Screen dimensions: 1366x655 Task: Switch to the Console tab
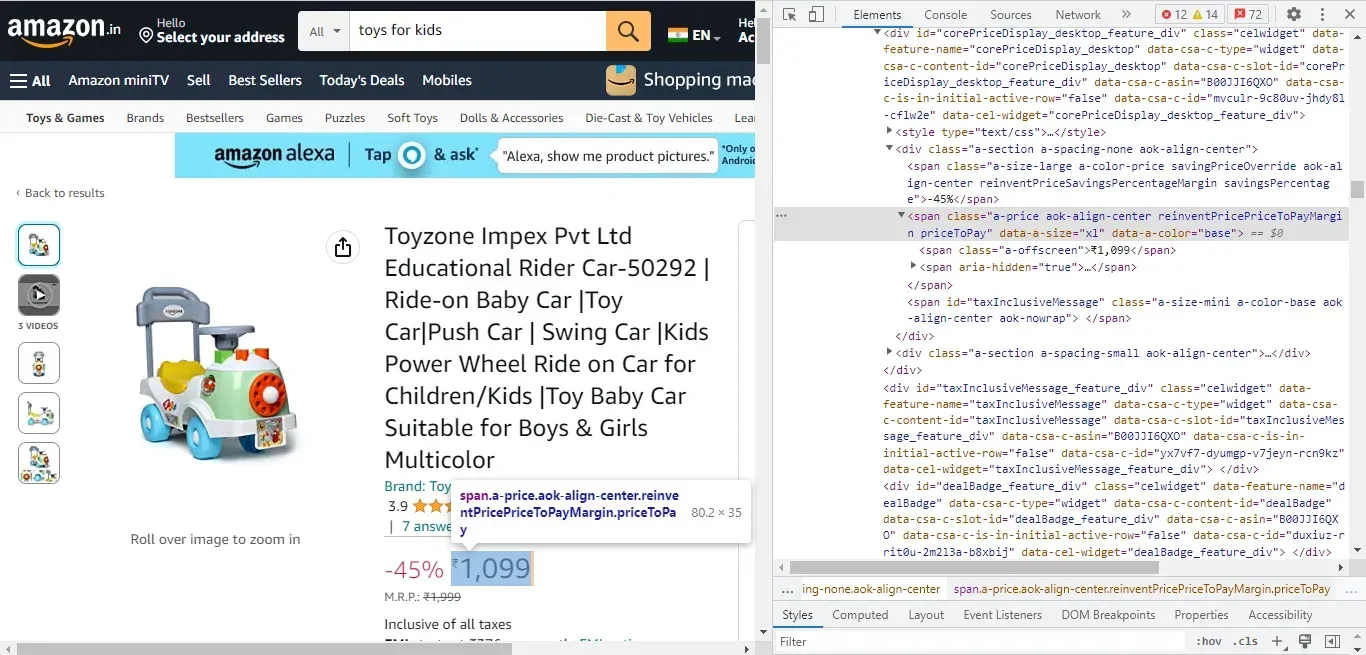pos(945,14)
